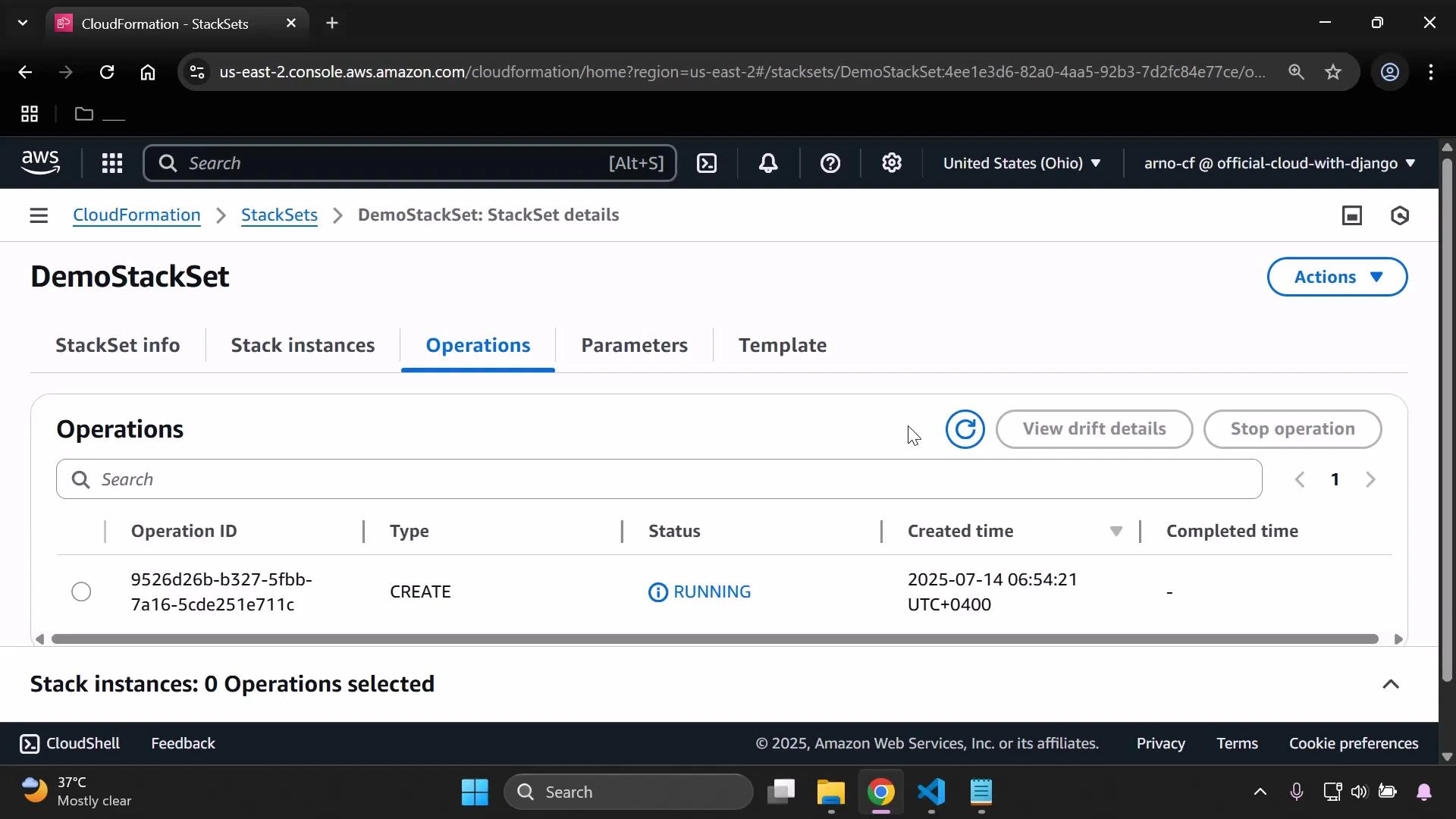This screenshot has height=819, width=1456.
Task: Open the AWS services grid menu icon
Action: click(x=111, y=163)
